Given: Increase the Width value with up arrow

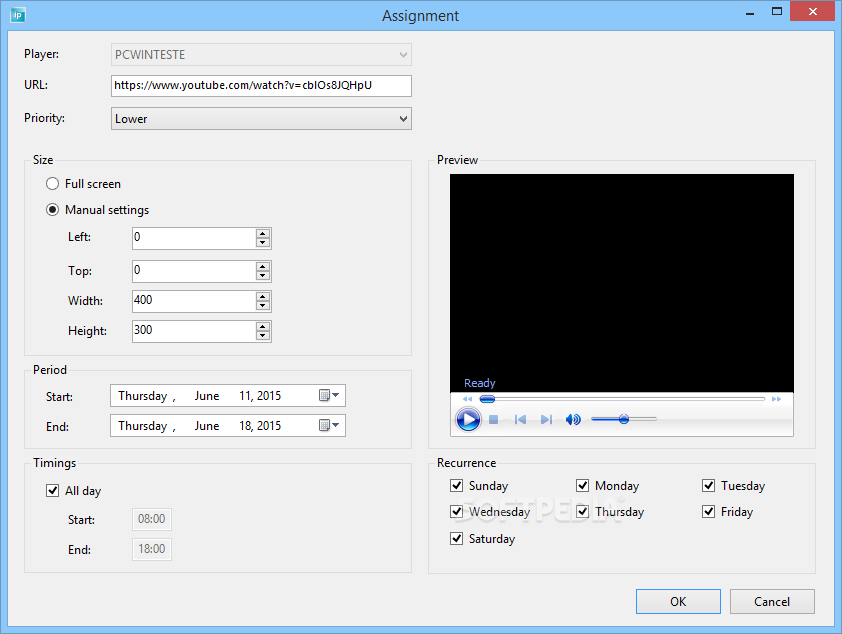Looking at the screenshot, I should point(263,297).
